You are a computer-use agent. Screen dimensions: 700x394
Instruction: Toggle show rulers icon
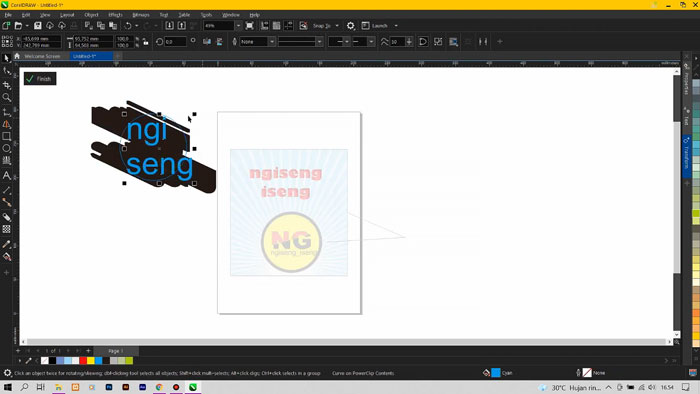(264, 26)
